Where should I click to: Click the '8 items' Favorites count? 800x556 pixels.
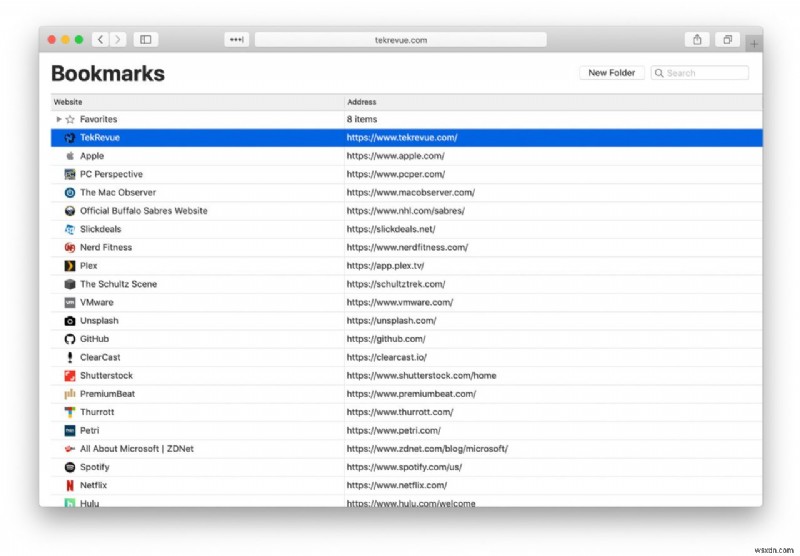click(362, 119)
